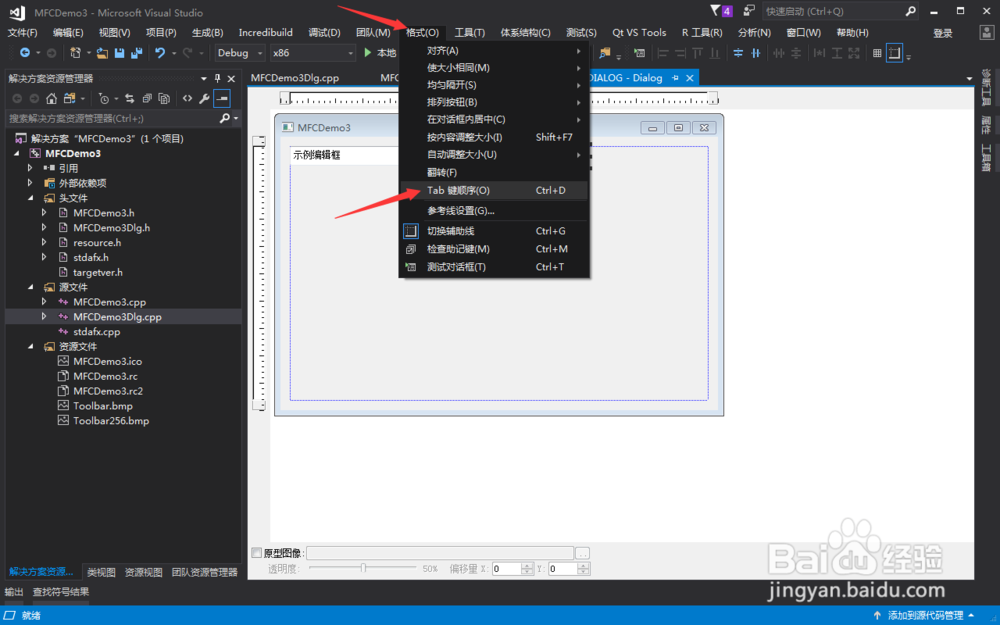Expand the 引用 tree node
1000x625 pixels.
pyautogui.click(x=30, y=168)
